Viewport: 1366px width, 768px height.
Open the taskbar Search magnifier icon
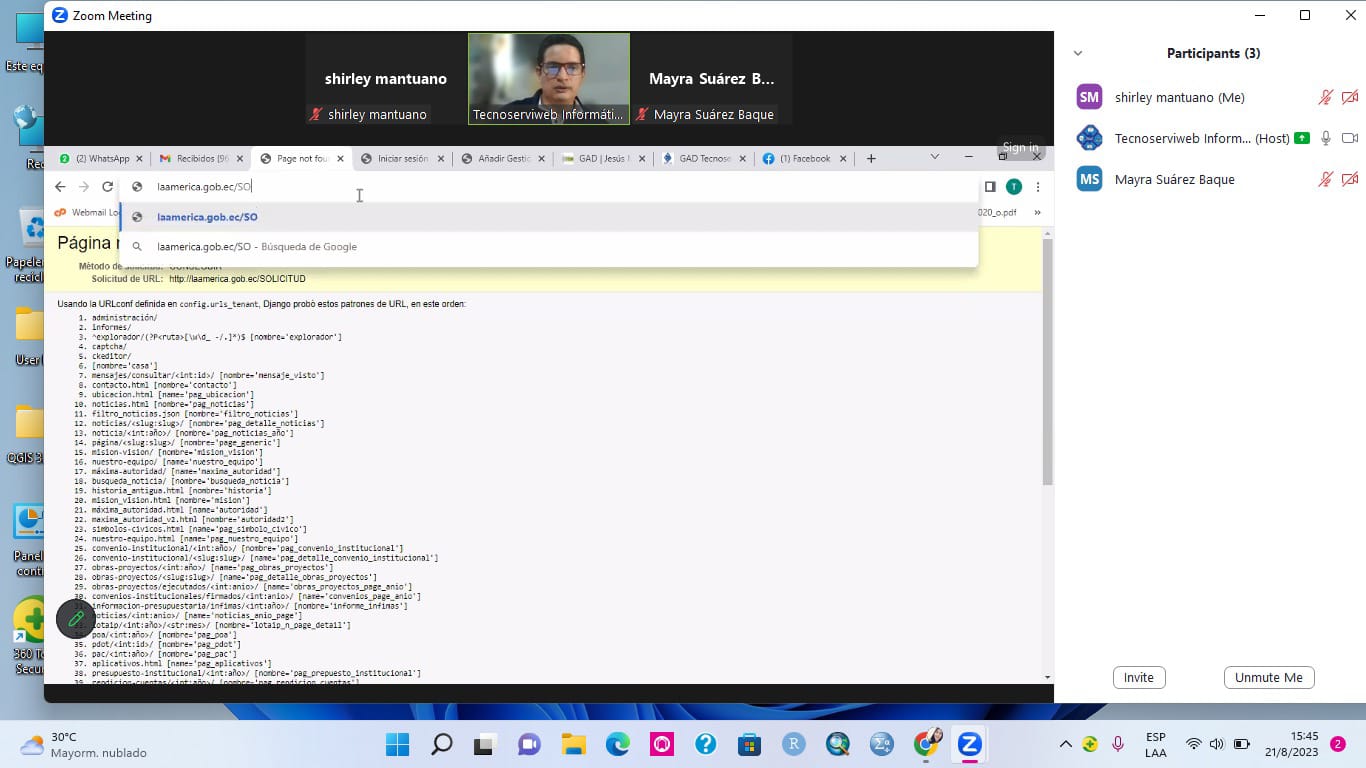tap(441, 744)
